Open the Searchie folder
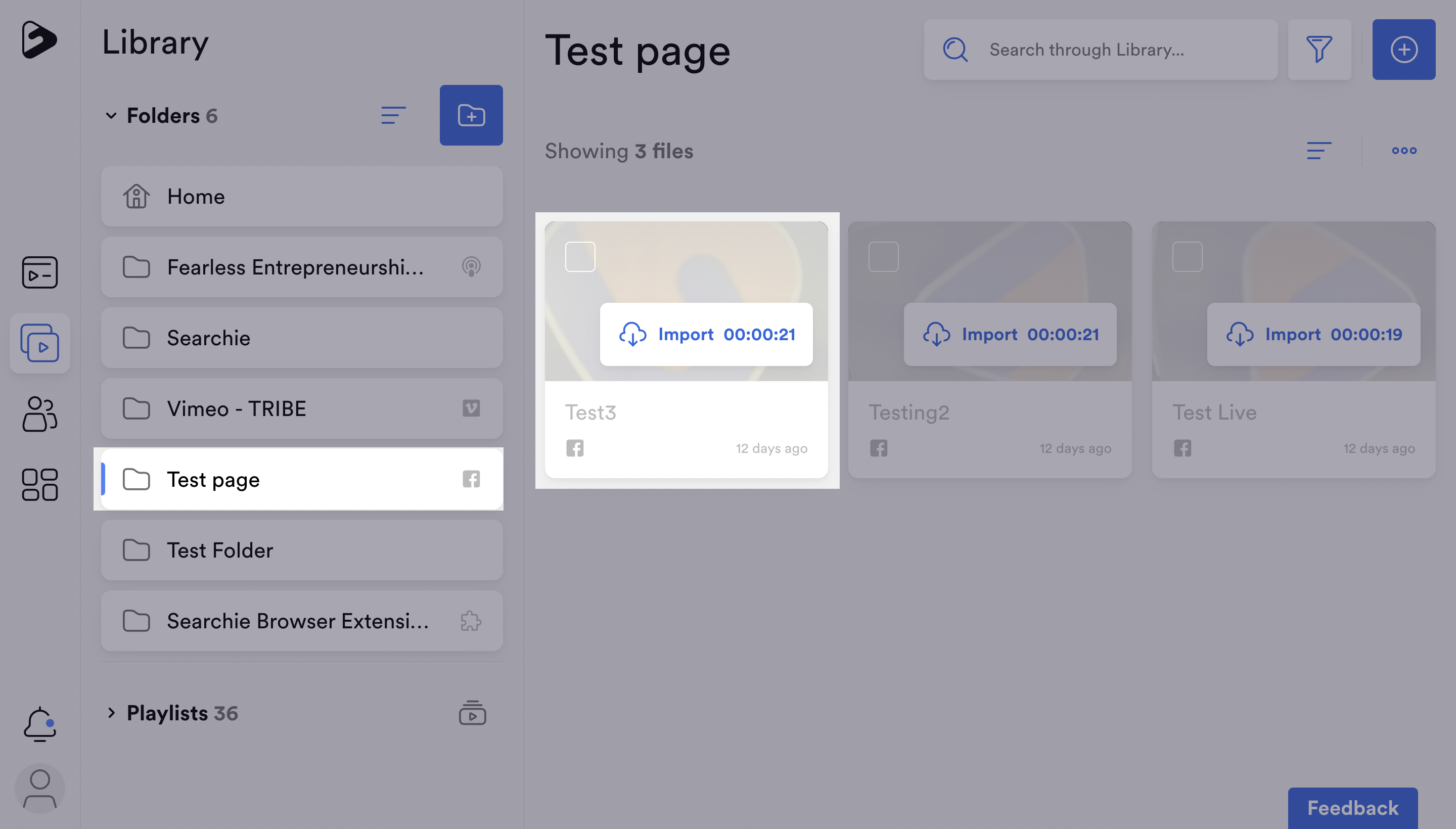Viewport: 1456px width, 829px height. [302, 338]
